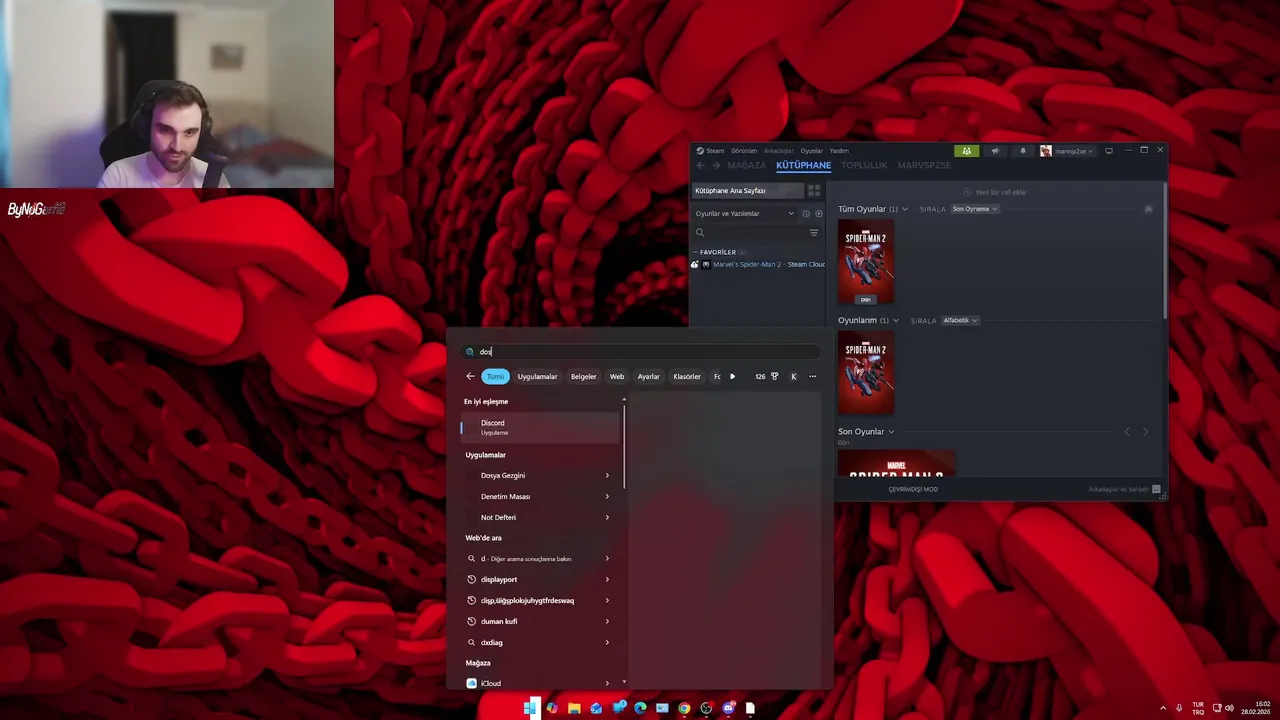Expand the Denetim Masası result arrow
The height and width of the screenshot is (720, 1280).
click(607, 497)
